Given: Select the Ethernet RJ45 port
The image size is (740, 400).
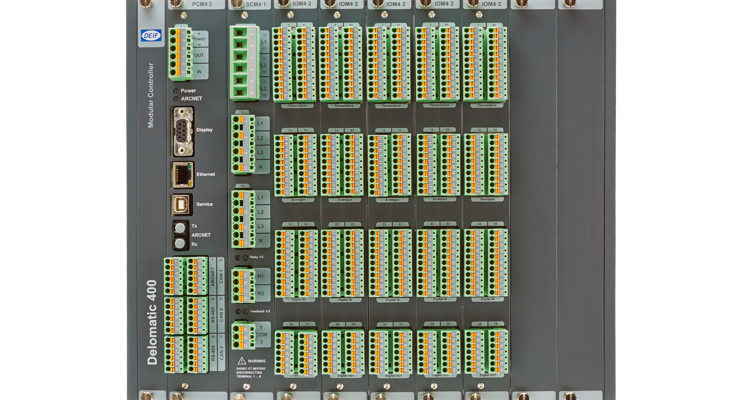Looking at the screenshot, I should (x=182, y=175).
